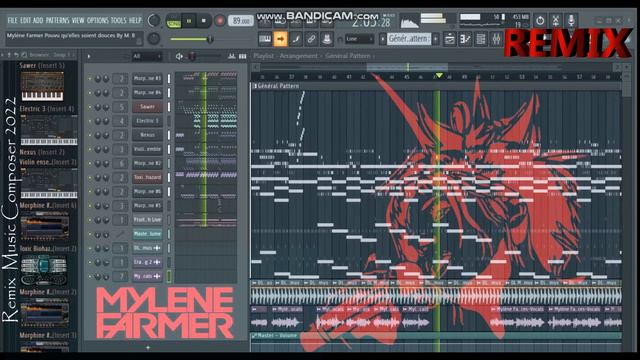This screenshot has height=360, width=640.
Task: Select the Nexus channel button
Action: tap(147, 135)
